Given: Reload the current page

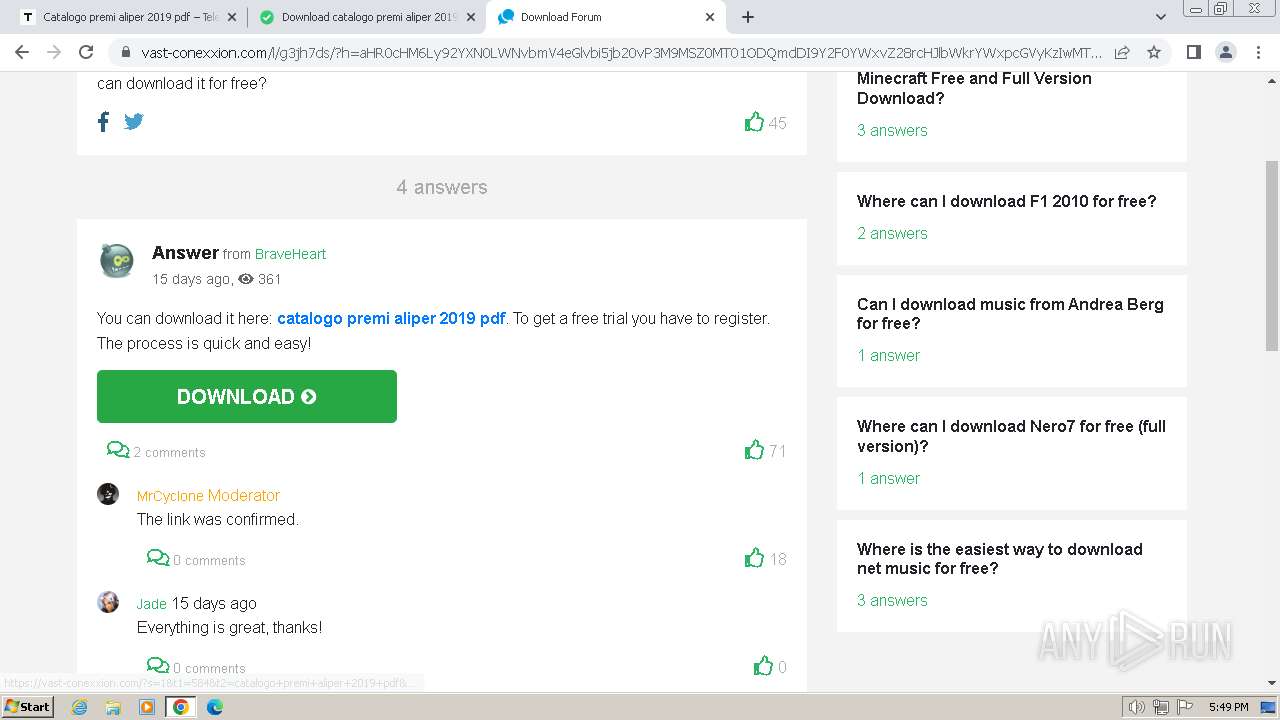Looking at the screenshot, I should coord(86,52).
